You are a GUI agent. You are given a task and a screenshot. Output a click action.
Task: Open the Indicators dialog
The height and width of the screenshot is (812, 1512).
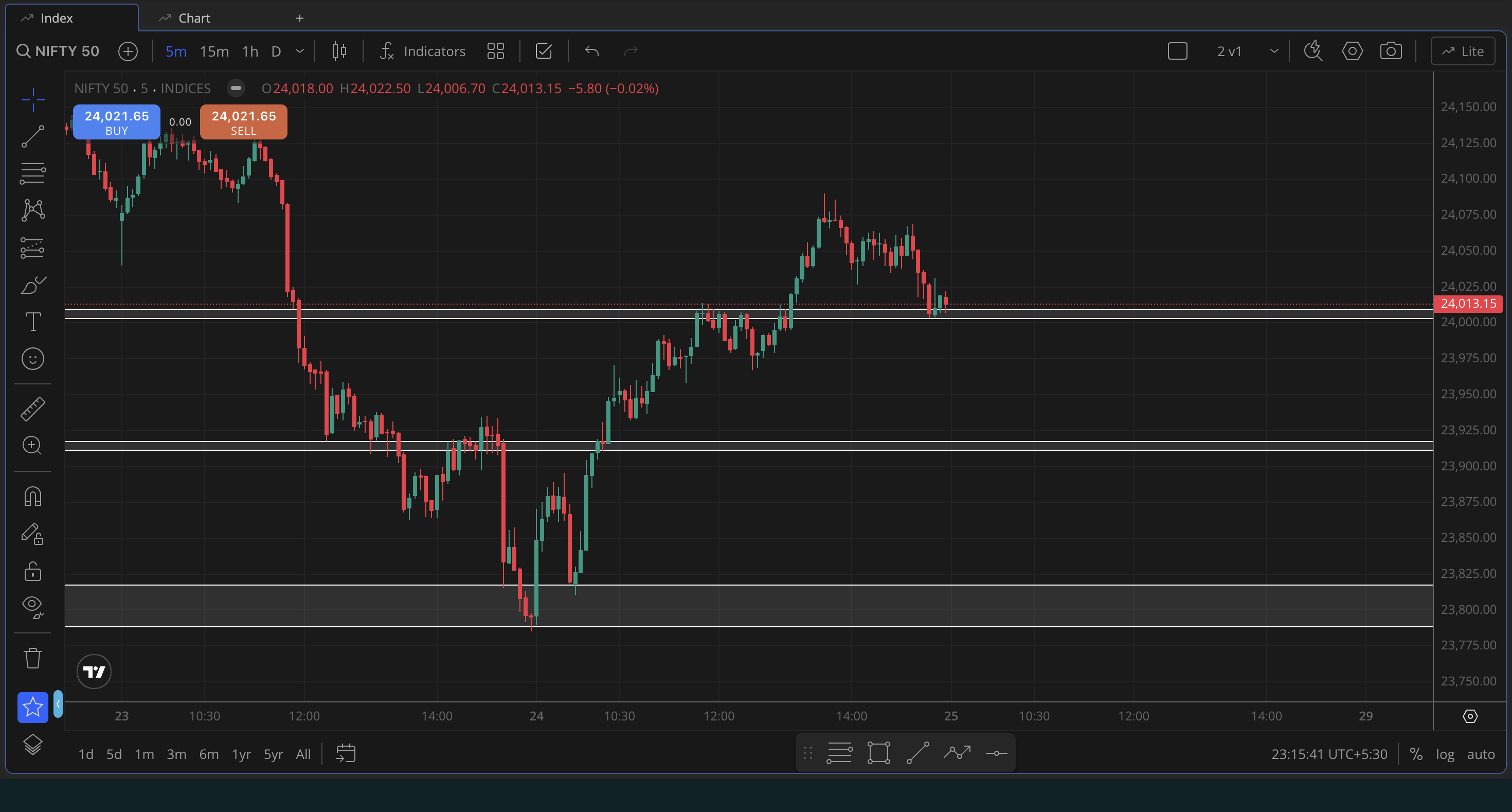coord(423,51)
